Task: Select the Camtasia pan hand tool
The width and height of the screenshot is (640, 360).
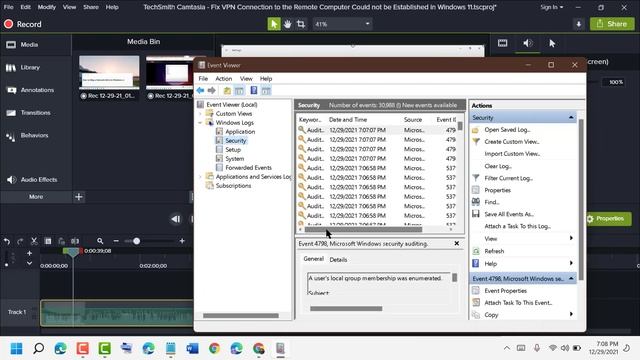Action: coord(287,24)
